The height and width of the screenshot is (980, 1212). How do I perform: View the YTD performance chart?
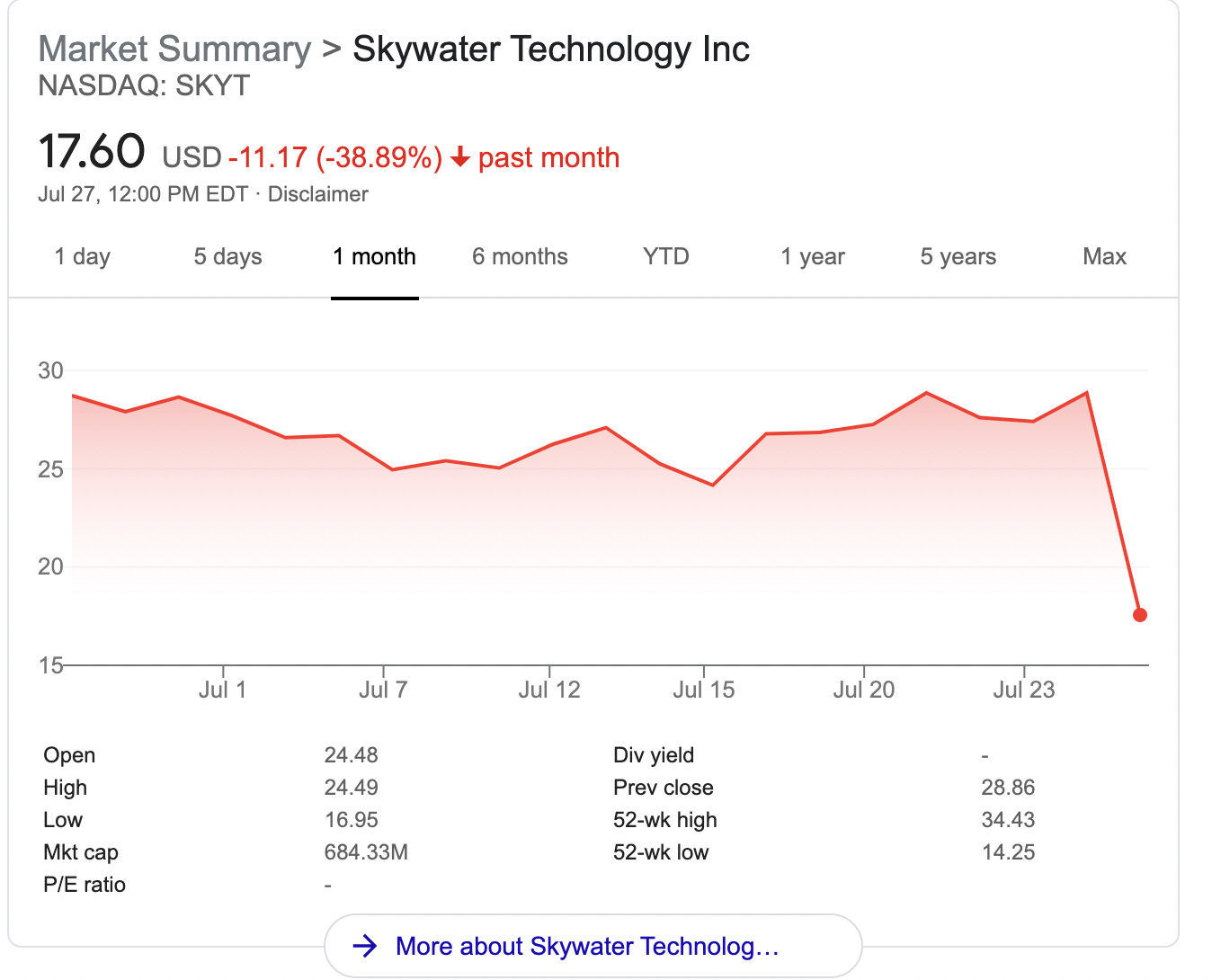(665, 257)
